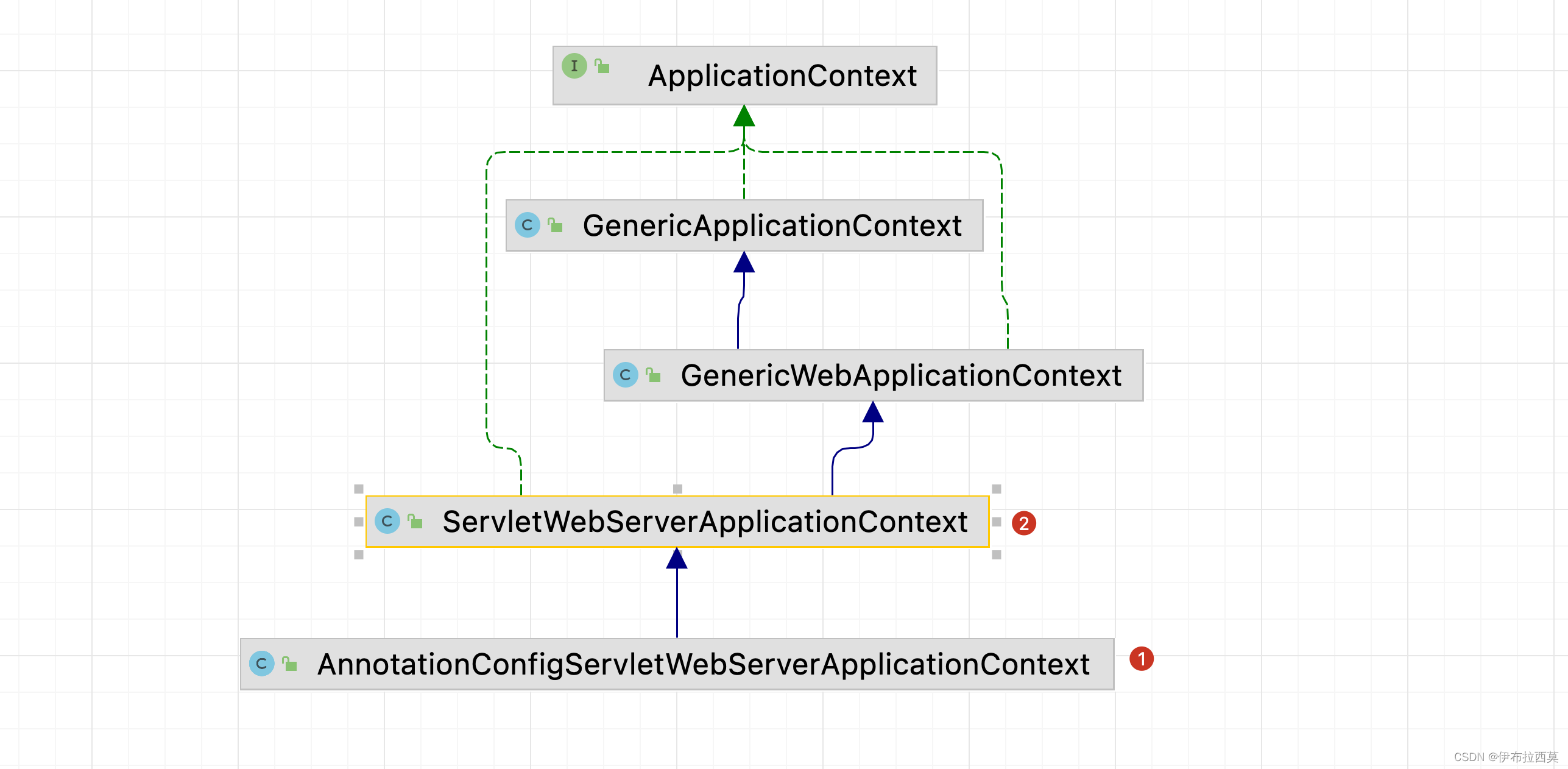The height and width of the screenshot is (769, 1568).
Task: Click the AnnotationConfigServletWebServerApplicationContext class icon
Action: pos(261,664)
